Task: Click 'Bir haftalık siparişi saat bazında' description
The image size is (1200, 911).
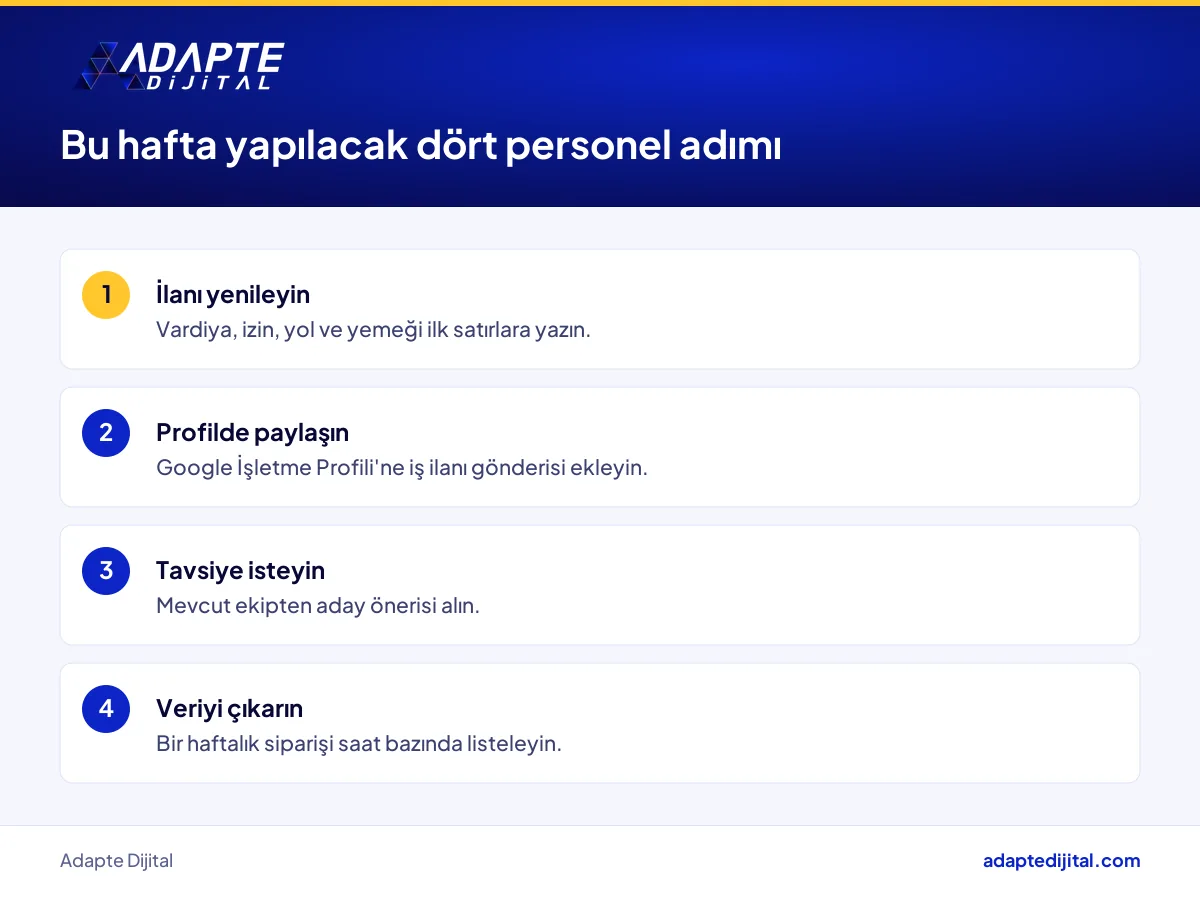Action: pos(359,744)
